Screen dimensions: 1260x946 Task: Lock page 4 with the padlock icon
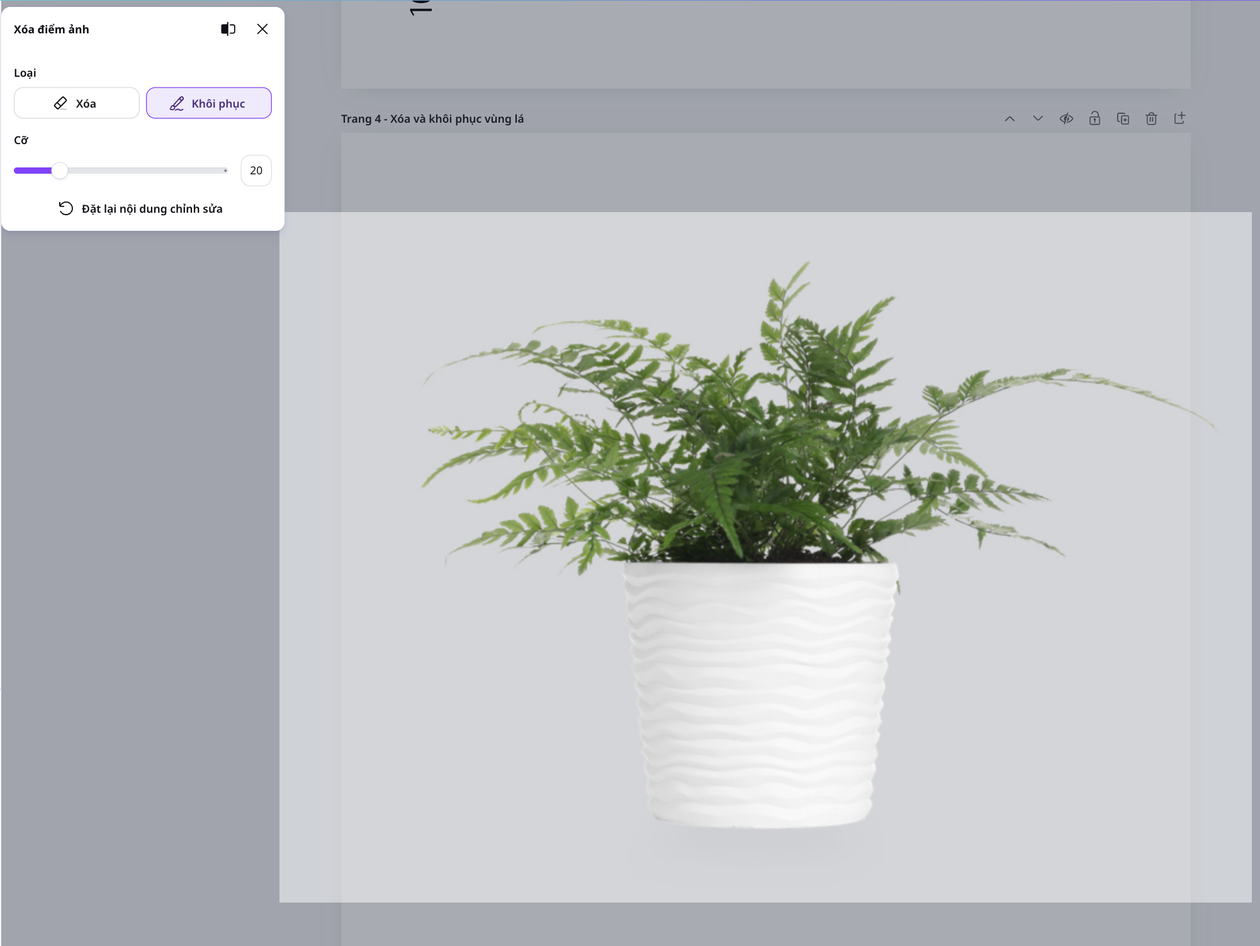1095,119
